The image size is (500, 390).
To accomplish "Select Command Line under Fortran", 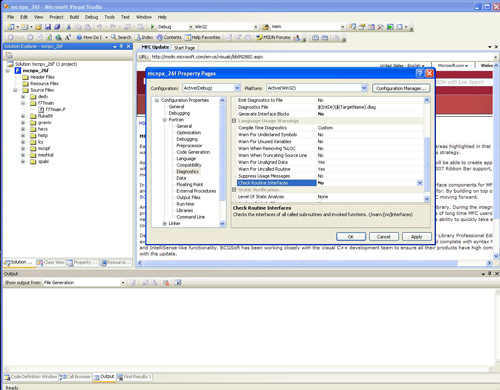I will [x=191, y=217].
